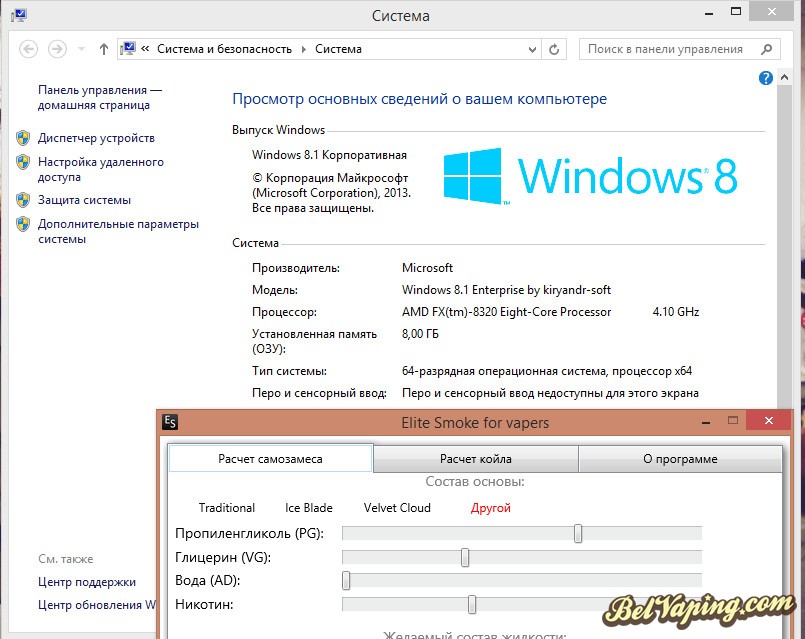Expand the breadcrumb double-chevron in address bar
This screenshot has height=639, width=805.
[145, 49]
